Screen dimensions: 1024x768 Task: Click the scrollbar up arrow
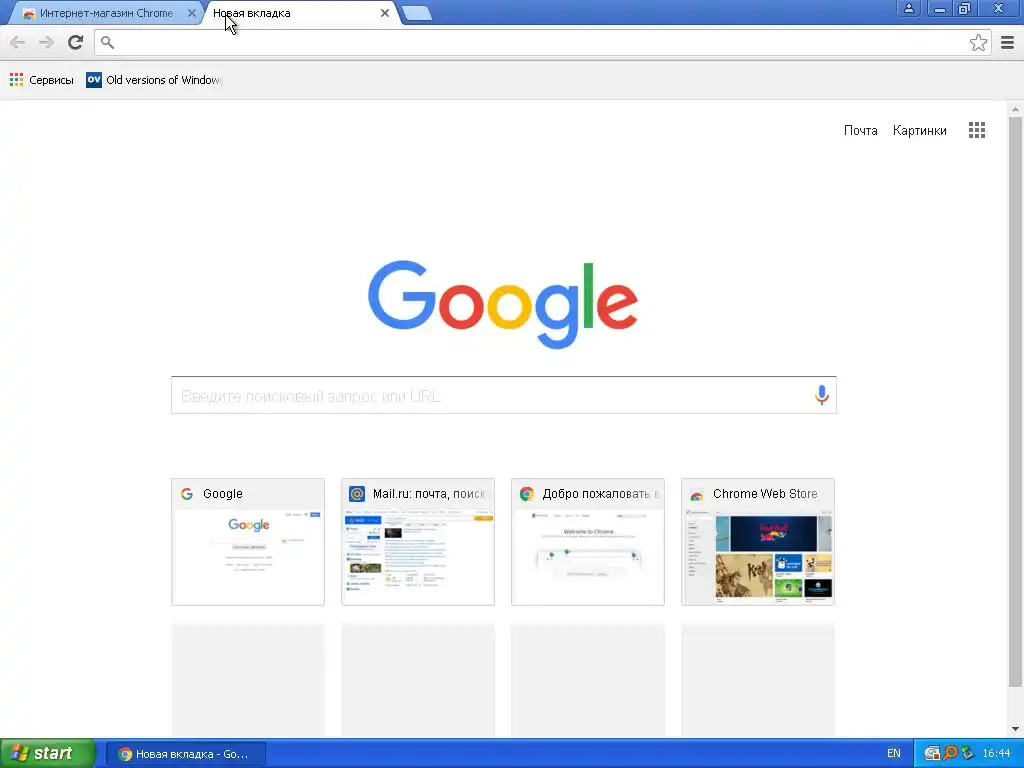tap(1015, 109)
